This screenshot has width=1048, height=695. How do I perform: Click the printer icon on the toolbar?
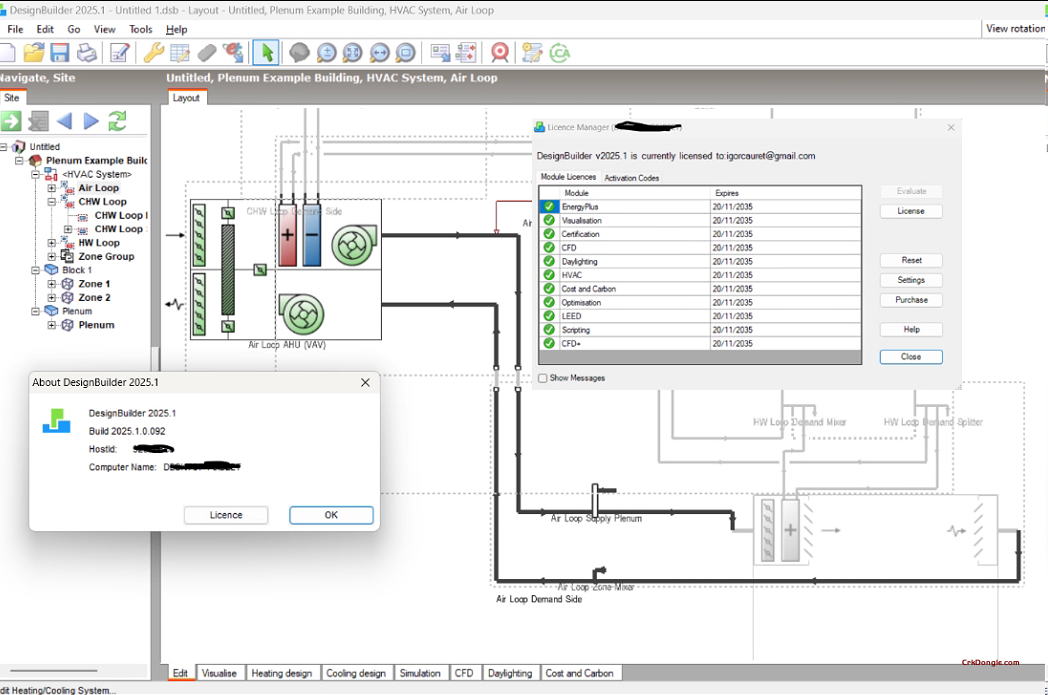[x=87, y=52]
